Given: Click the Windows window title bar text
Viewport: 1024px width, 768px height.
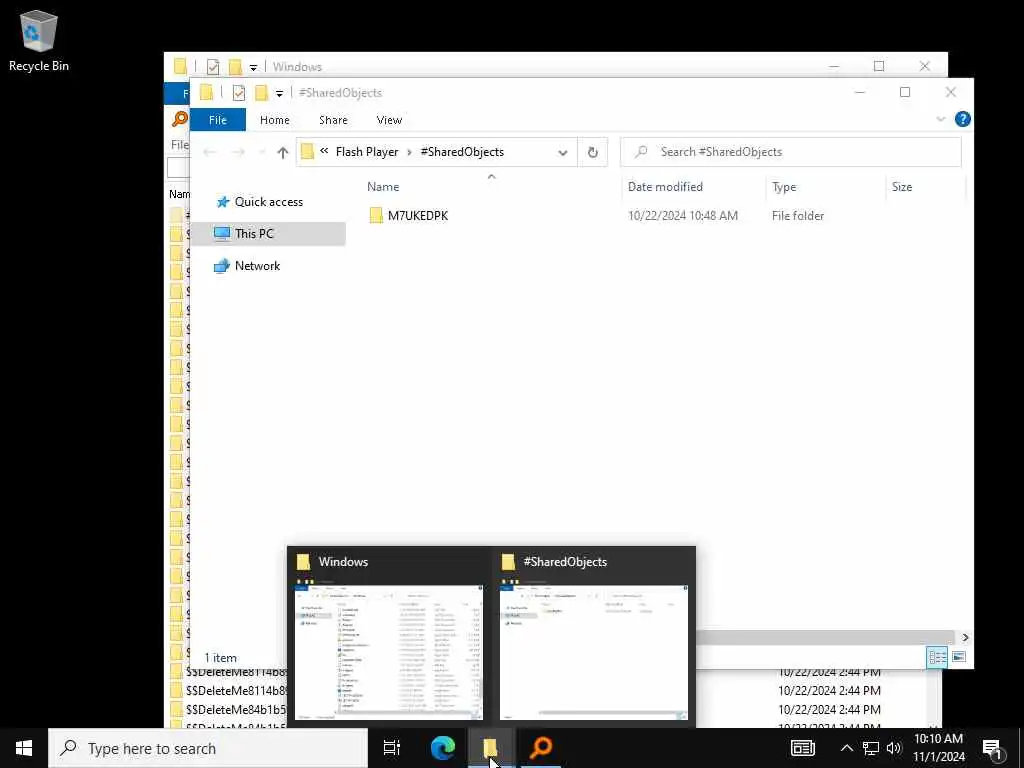Looking at the screenshot, I should pos(297,67).
